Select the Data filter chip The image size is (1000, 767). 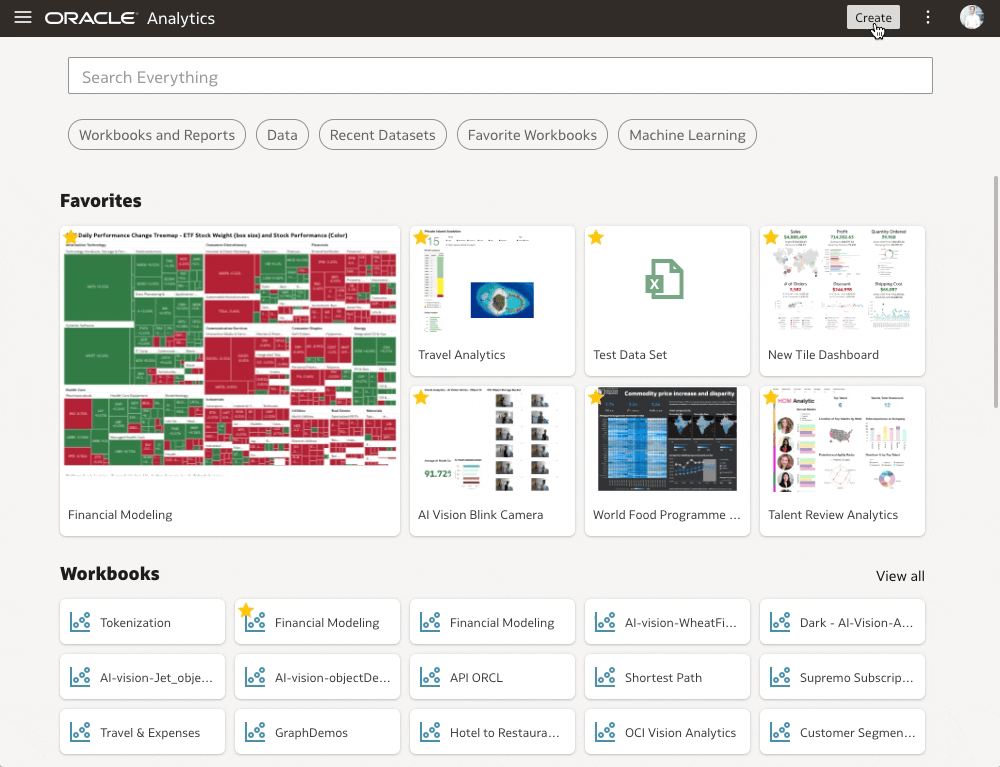click(282, 135)
